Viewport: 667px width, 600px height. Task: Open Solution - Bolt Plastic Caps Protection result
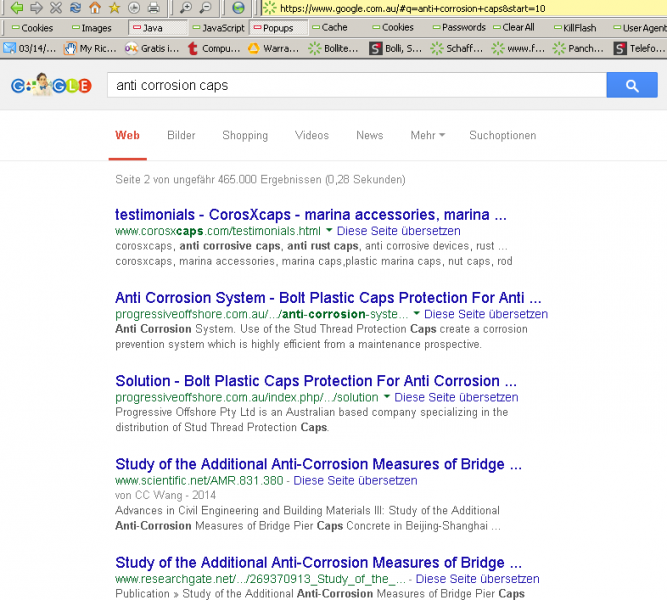pos(316,380)
